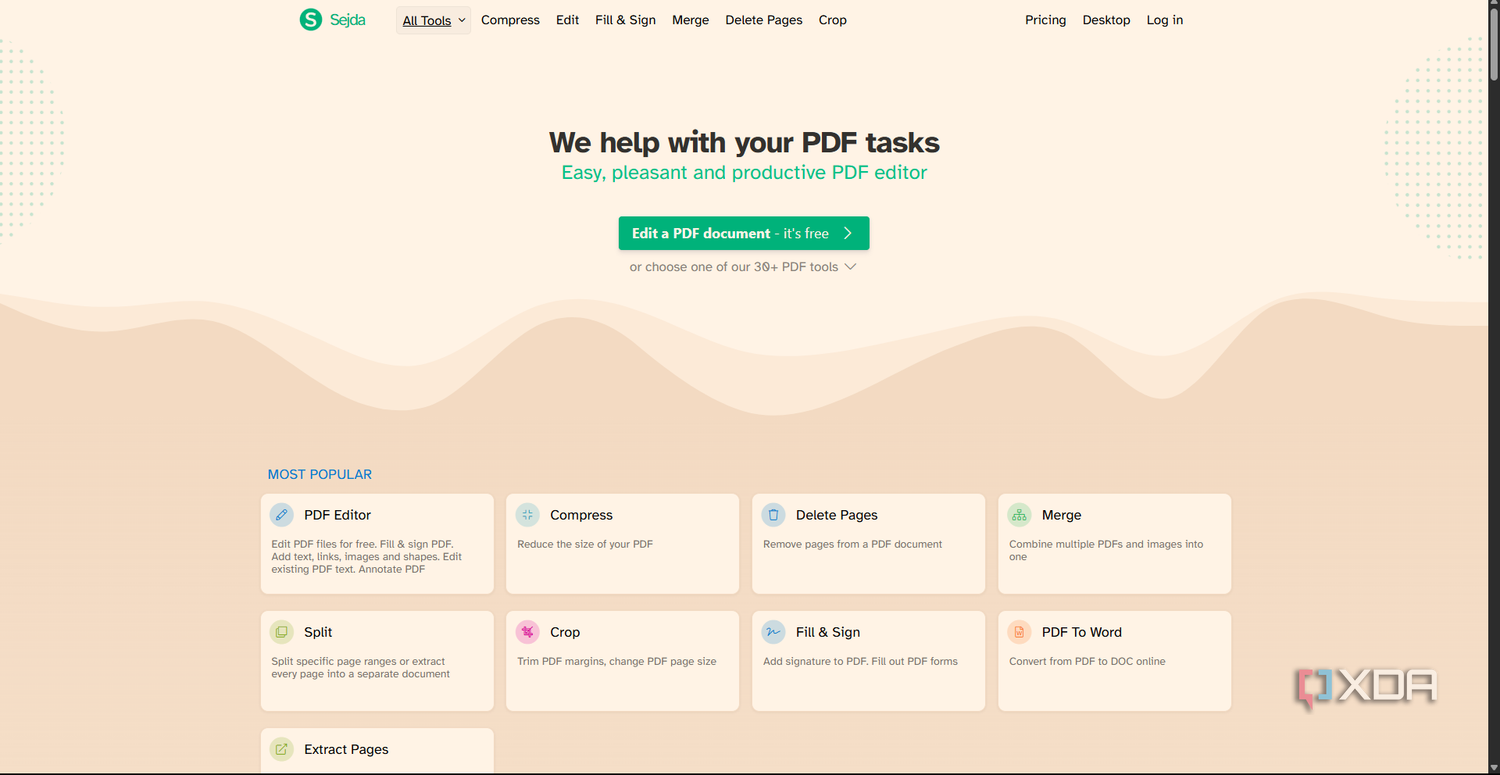
Task: Click the MOST POPULAR heading
Action: point(320,474)
